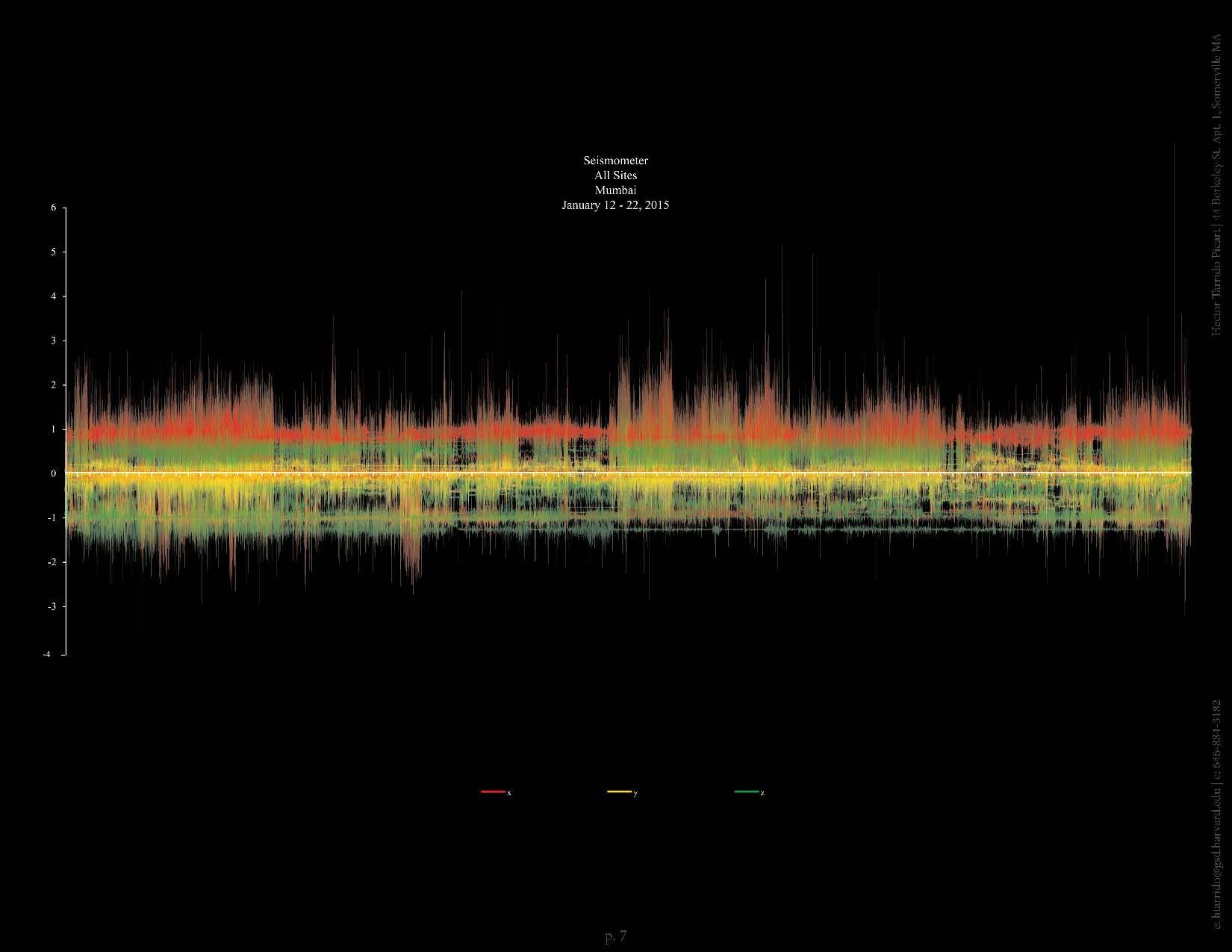Click the page number 'p. 7'
The image size is (1232, 952).
pyautogui.click(x=615, y=936)
